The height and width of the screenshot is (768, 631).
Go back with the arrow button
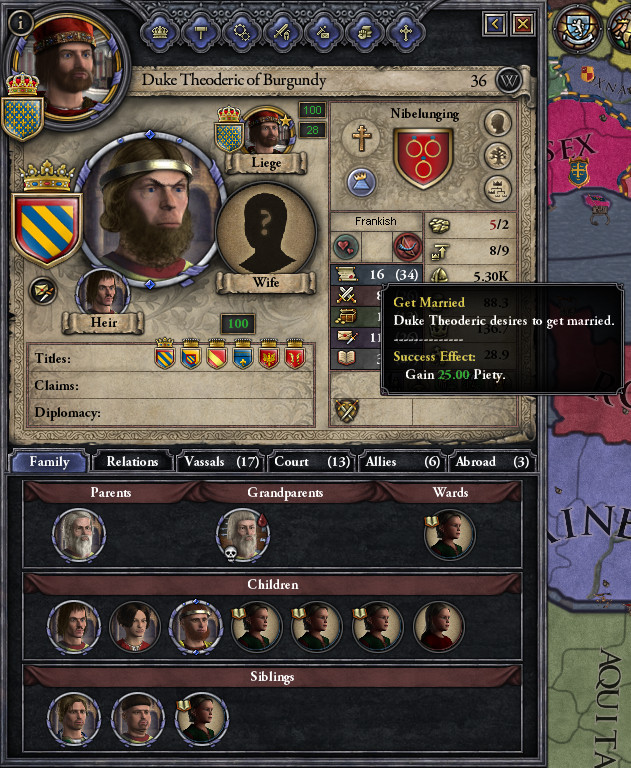click(494, 24)
